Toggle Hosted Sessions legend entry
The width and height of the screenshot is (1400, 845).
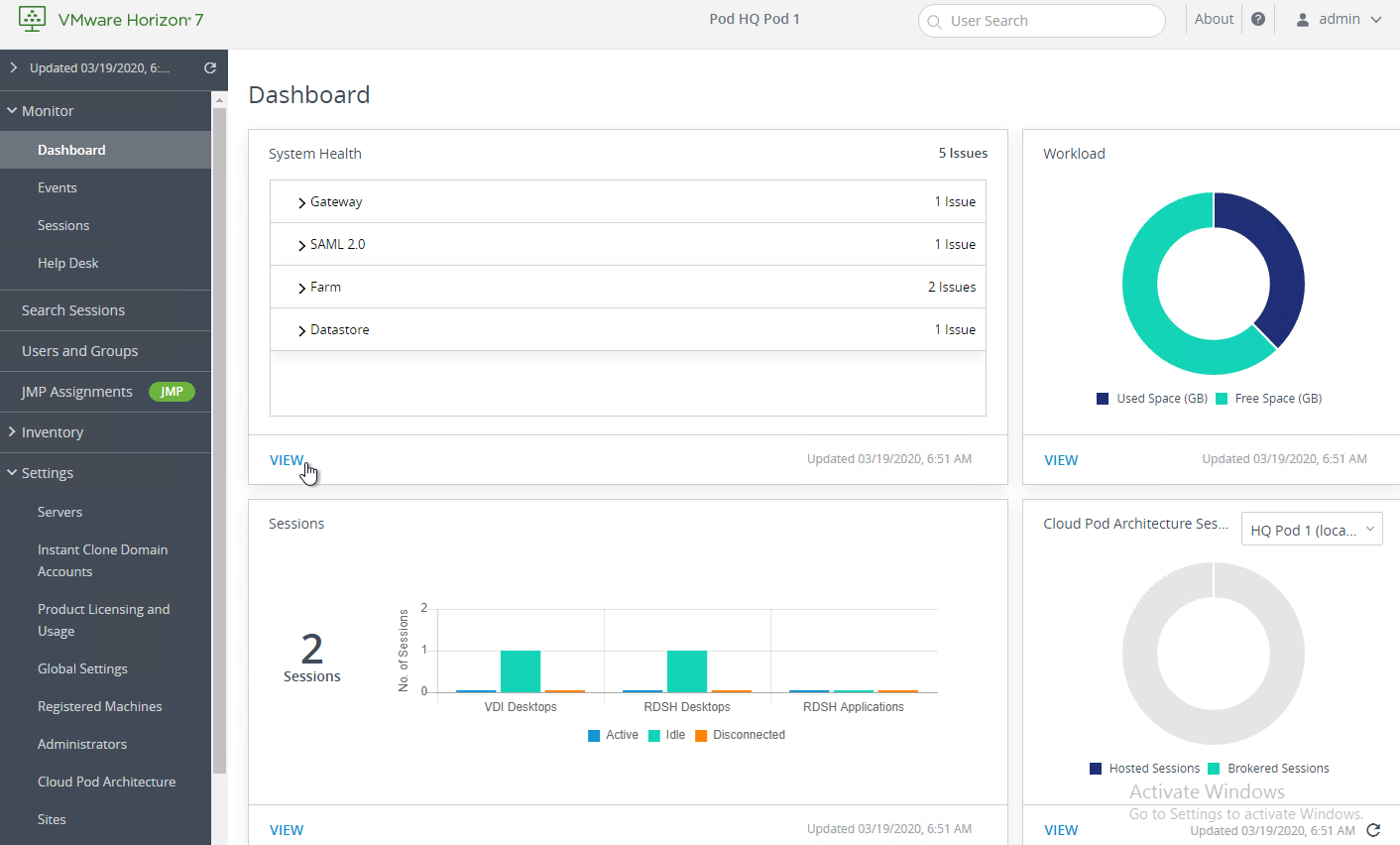coord(1144,769)
